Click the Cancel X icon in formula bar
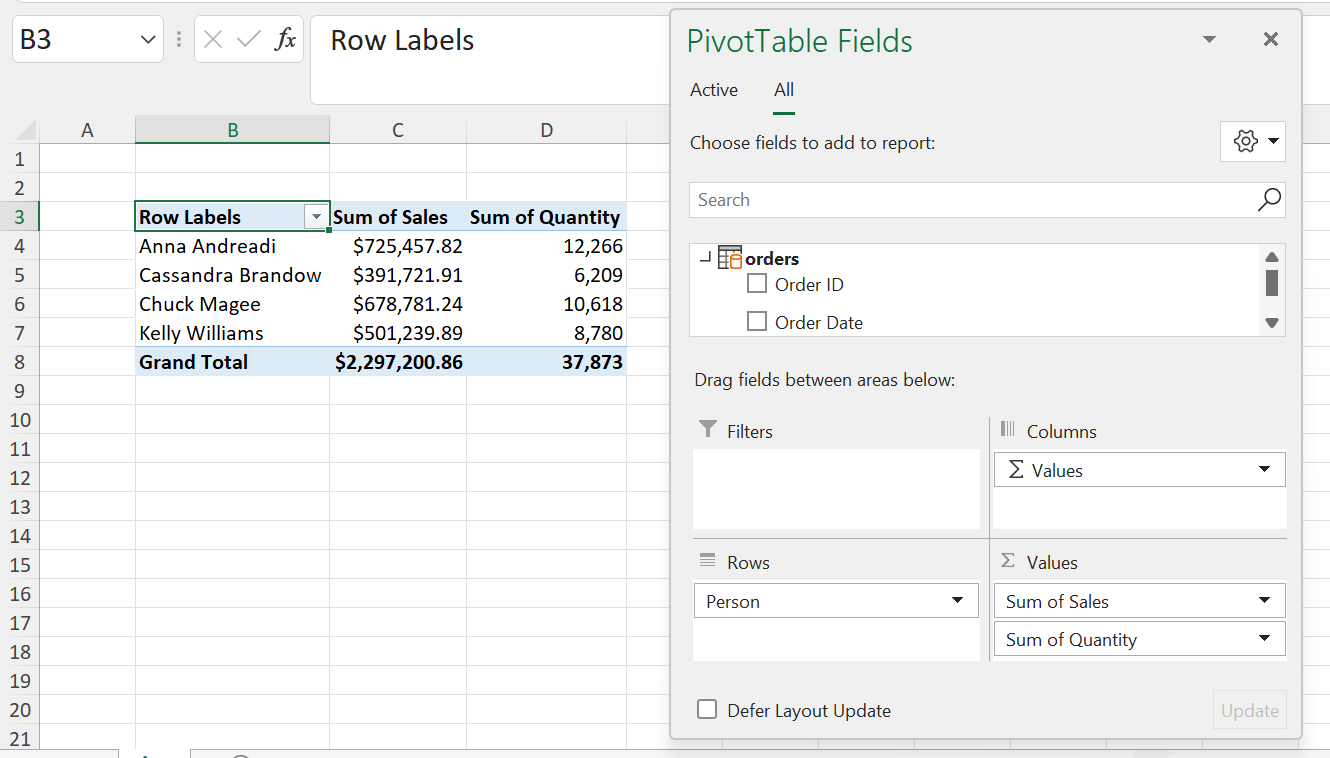 coord(213,40)
